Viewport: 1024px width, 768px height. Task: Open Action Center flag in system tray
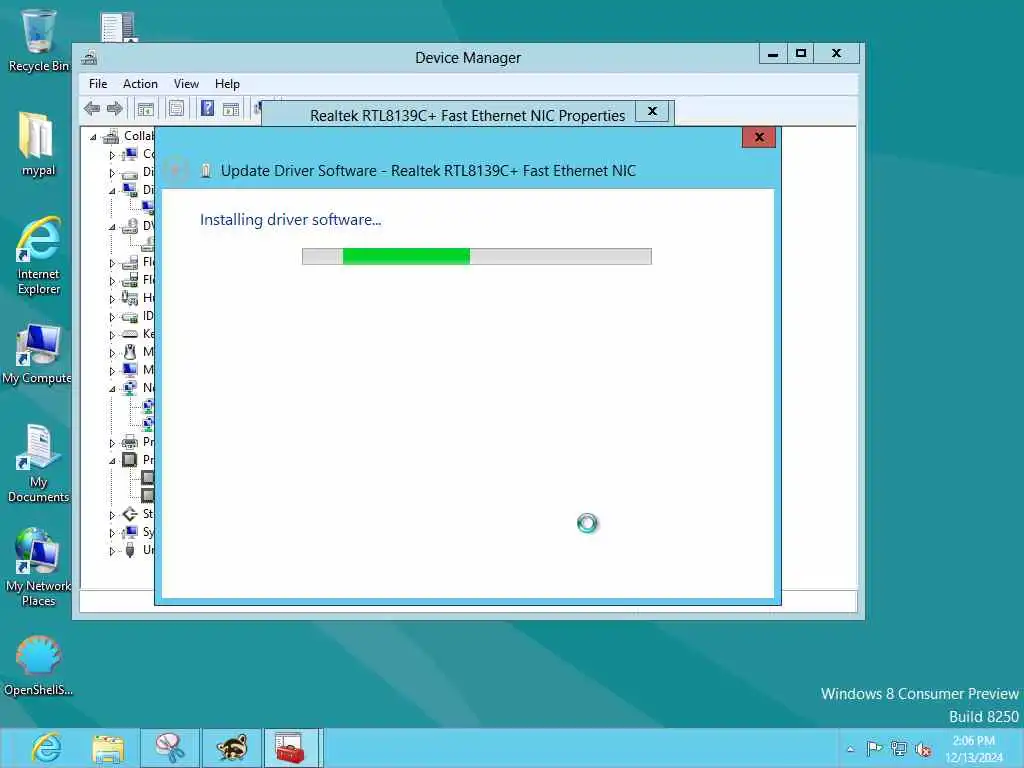[874, 749]
